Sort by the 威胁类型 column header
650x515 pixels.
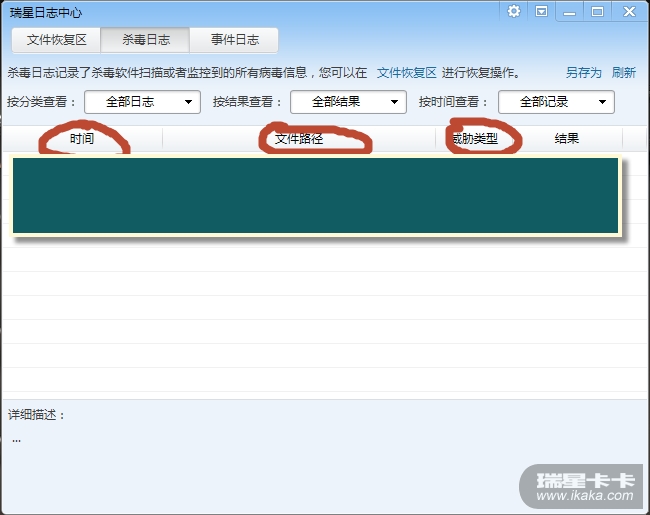coord(474,138)
